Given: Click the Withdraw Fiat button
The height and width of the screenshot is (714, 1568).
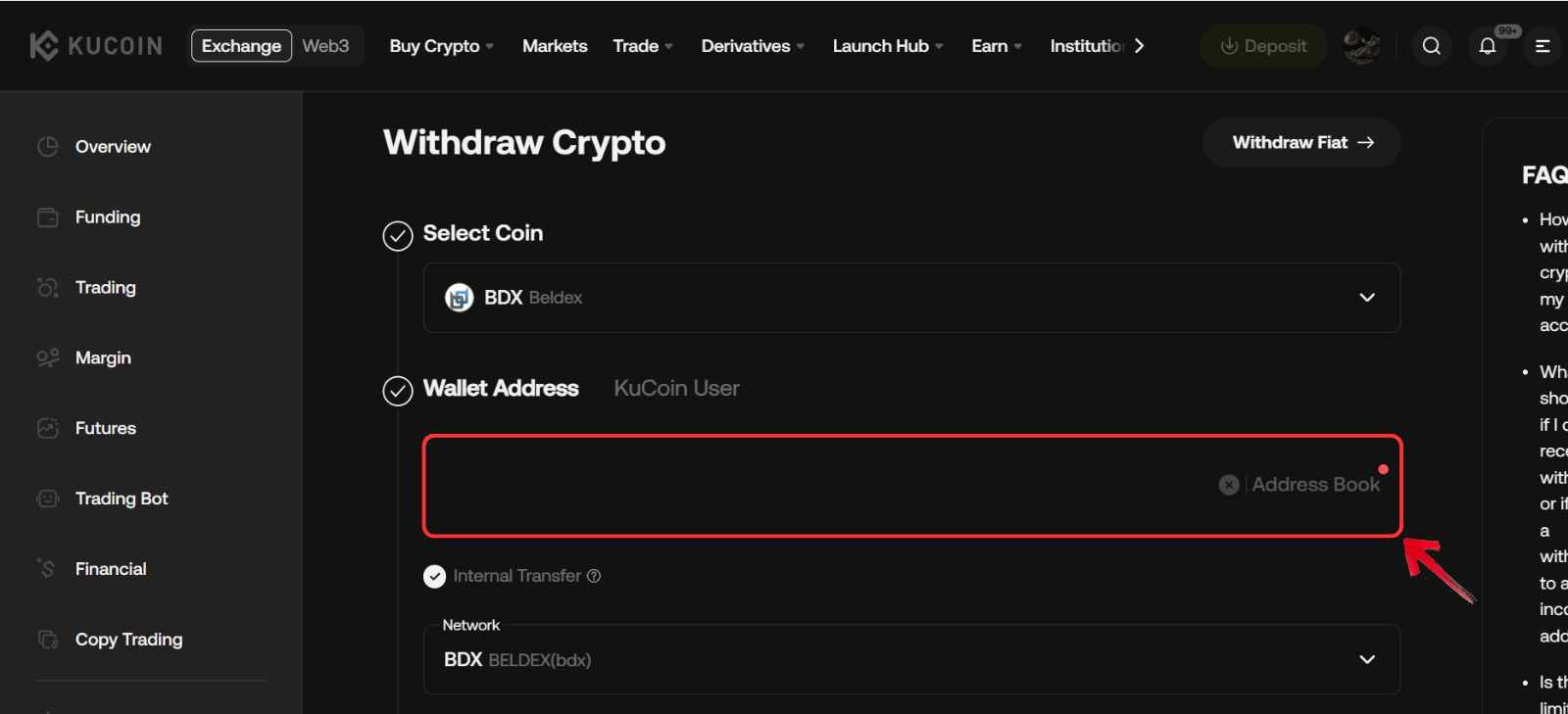Looking at the screenshot, I should point(1300,142).
